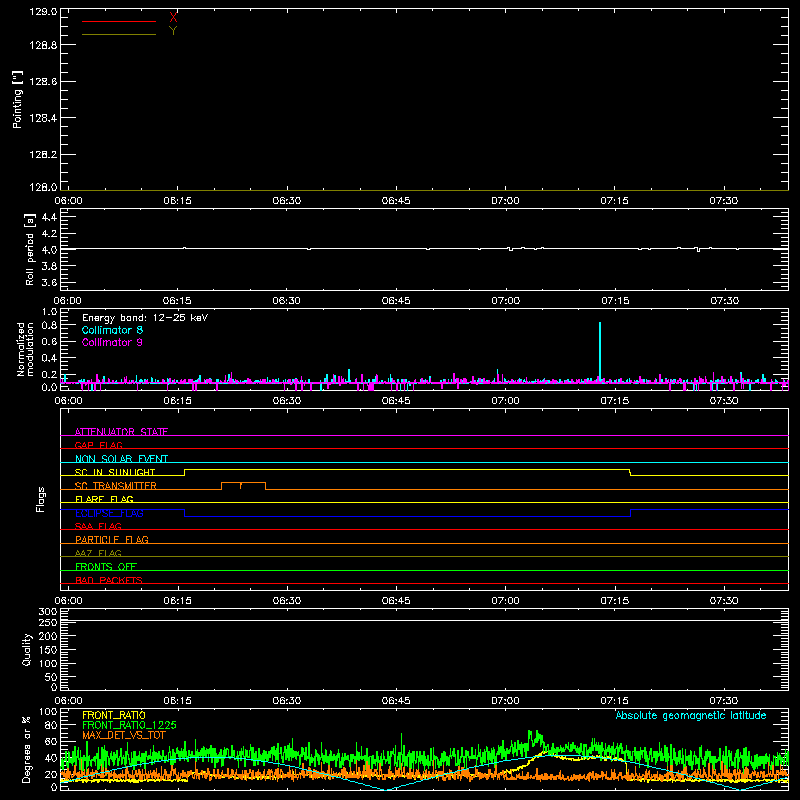Click the ECLIPSE_FLAG label
The width and height of the screenshot is (800, 800).
pyautogui.click(x=109, y=513)
